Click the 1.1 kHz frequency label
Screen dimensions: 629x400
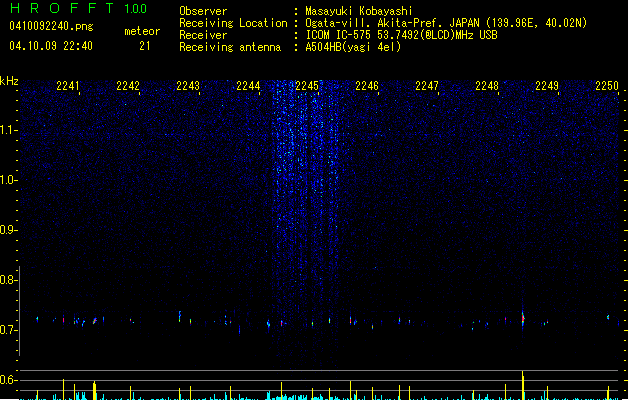8,130
